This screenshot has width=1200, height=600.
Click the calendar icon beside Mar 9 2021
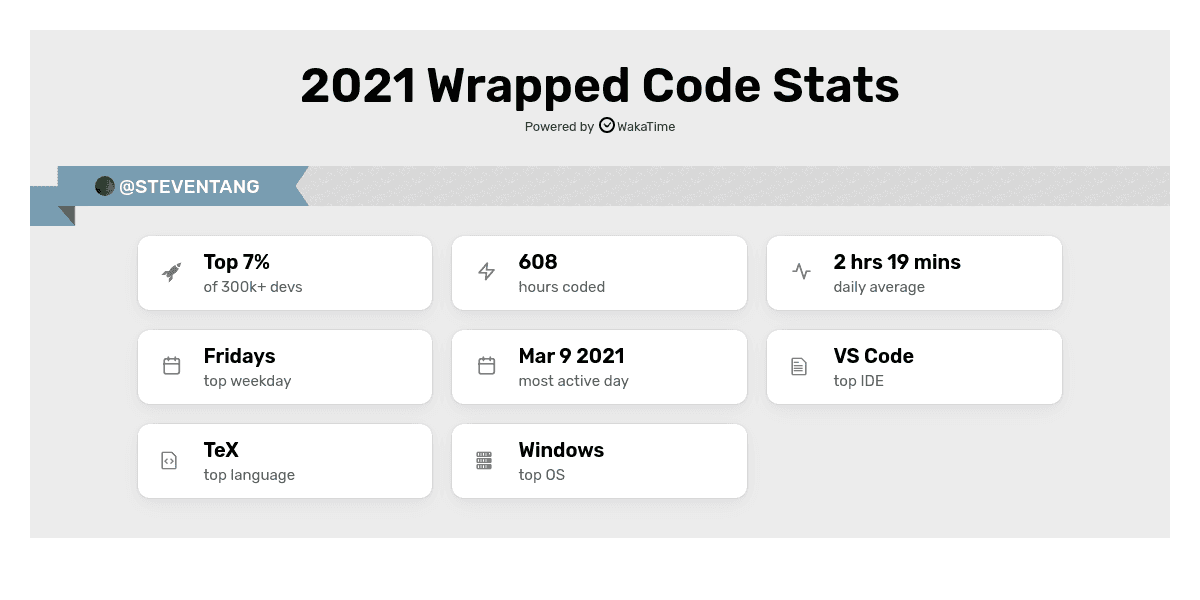point(486,366)
